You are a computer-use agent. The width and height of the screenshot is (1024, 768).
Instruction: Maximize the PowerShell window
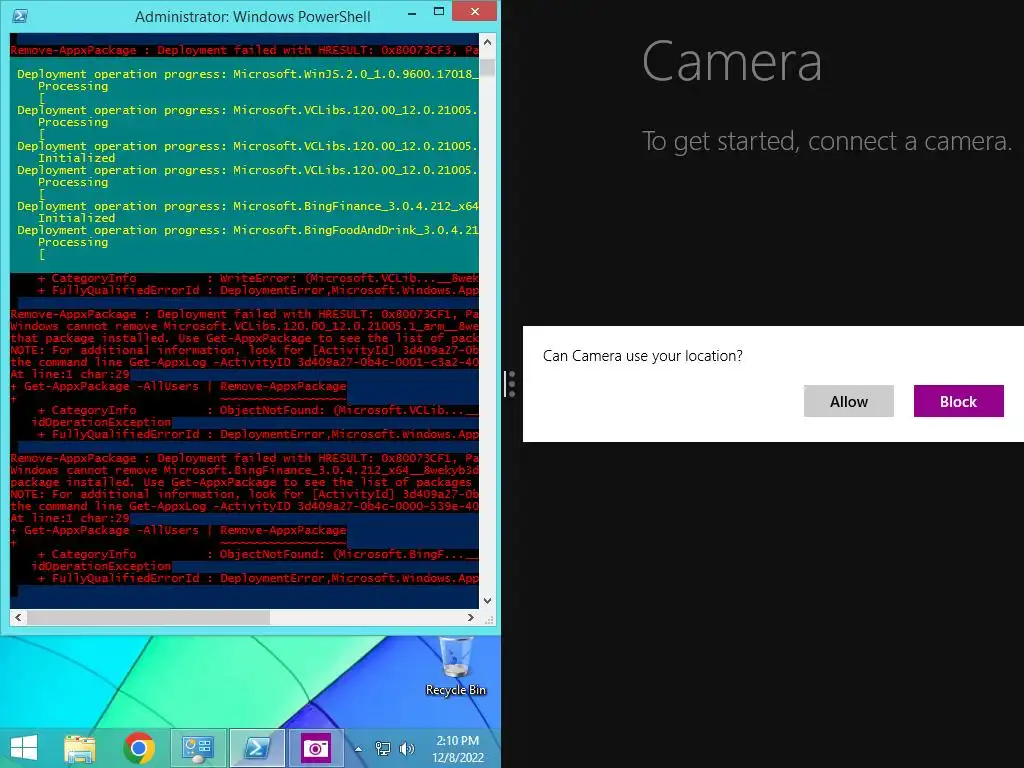pos(439,12)
